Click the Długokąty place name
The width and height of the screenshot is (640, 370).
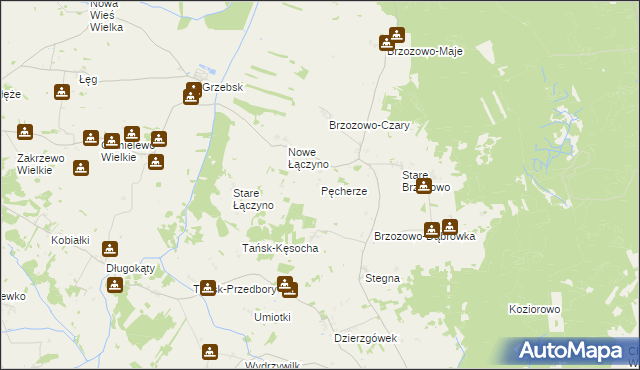coord(131,268)
